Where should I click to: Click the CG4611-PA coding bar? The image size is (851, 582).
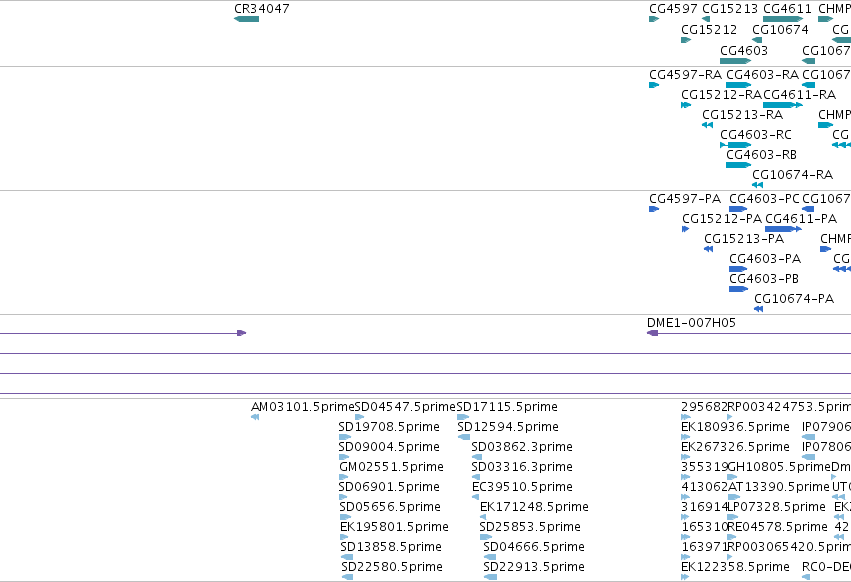[783, 229]
